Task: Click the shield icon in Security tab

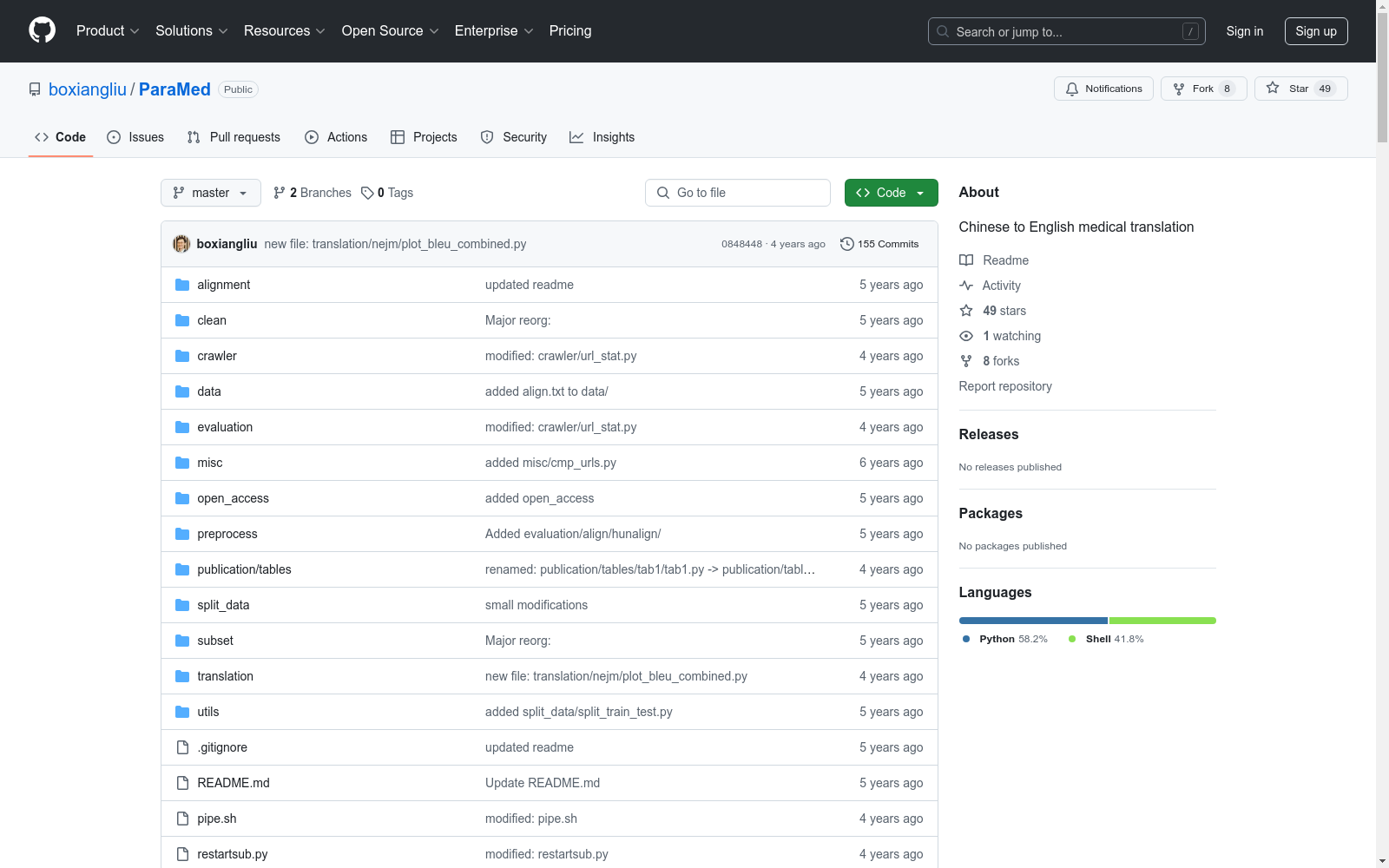Action: (487, 137)
